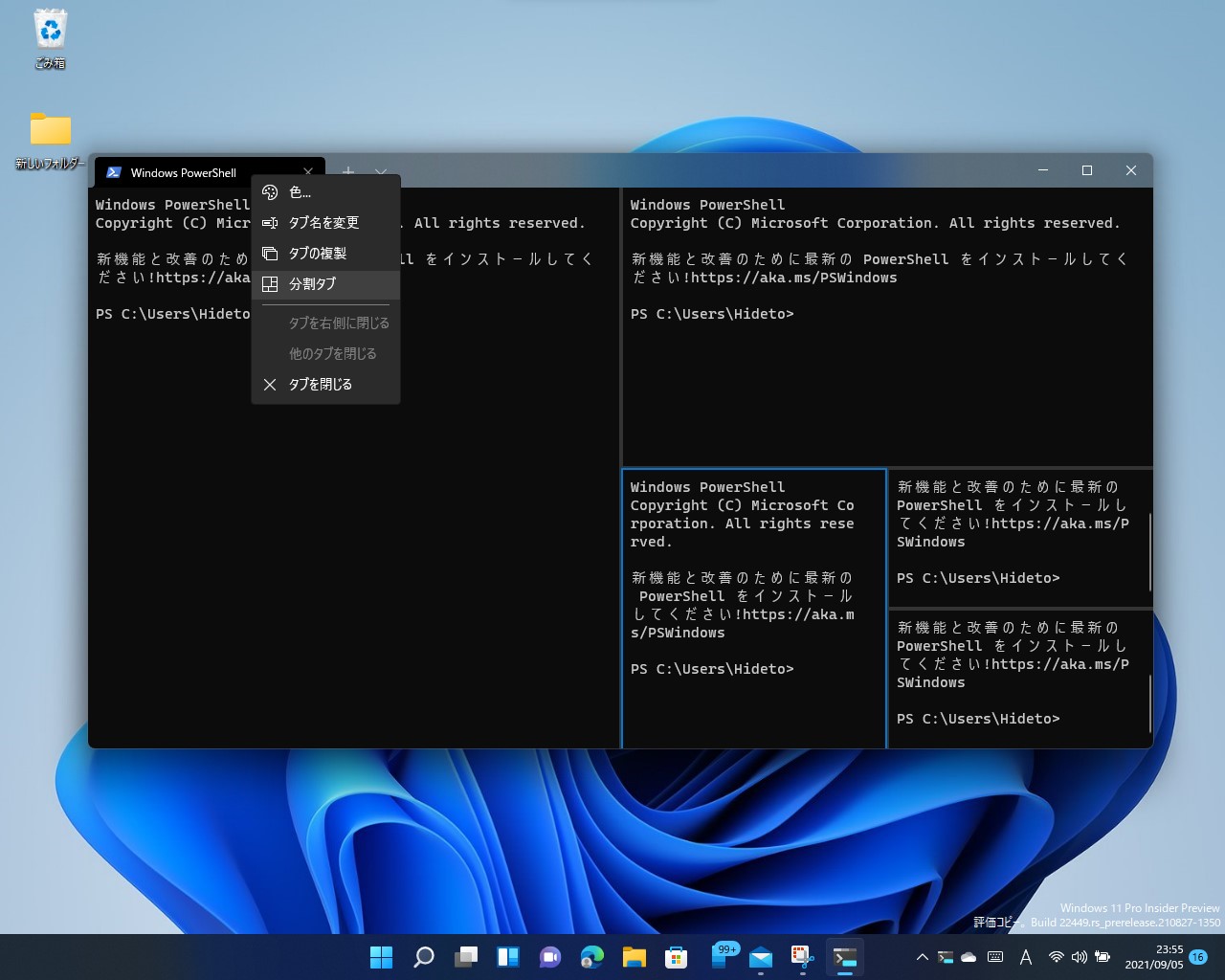
Task: Click the prompt in the blue-bordered focused pane
Action: (712, 669)
